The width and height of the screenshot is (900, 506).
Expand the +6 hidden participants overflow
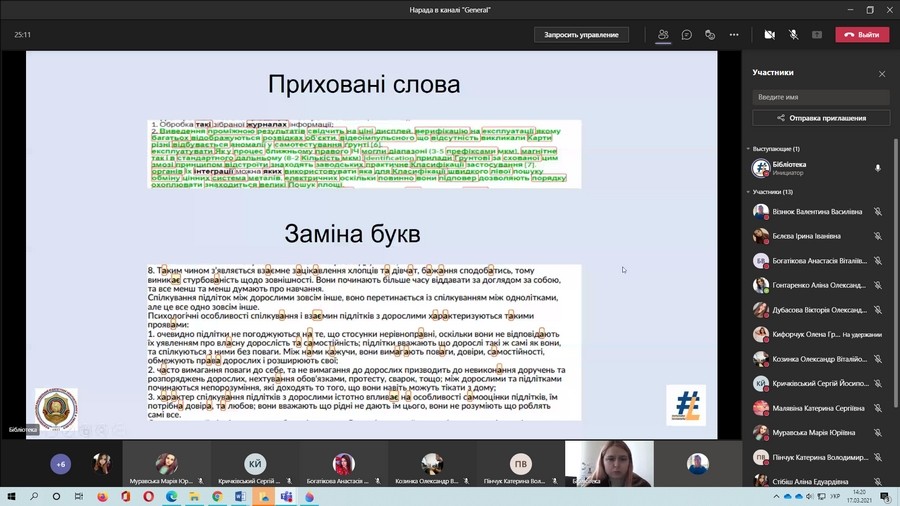pos(60,465)
